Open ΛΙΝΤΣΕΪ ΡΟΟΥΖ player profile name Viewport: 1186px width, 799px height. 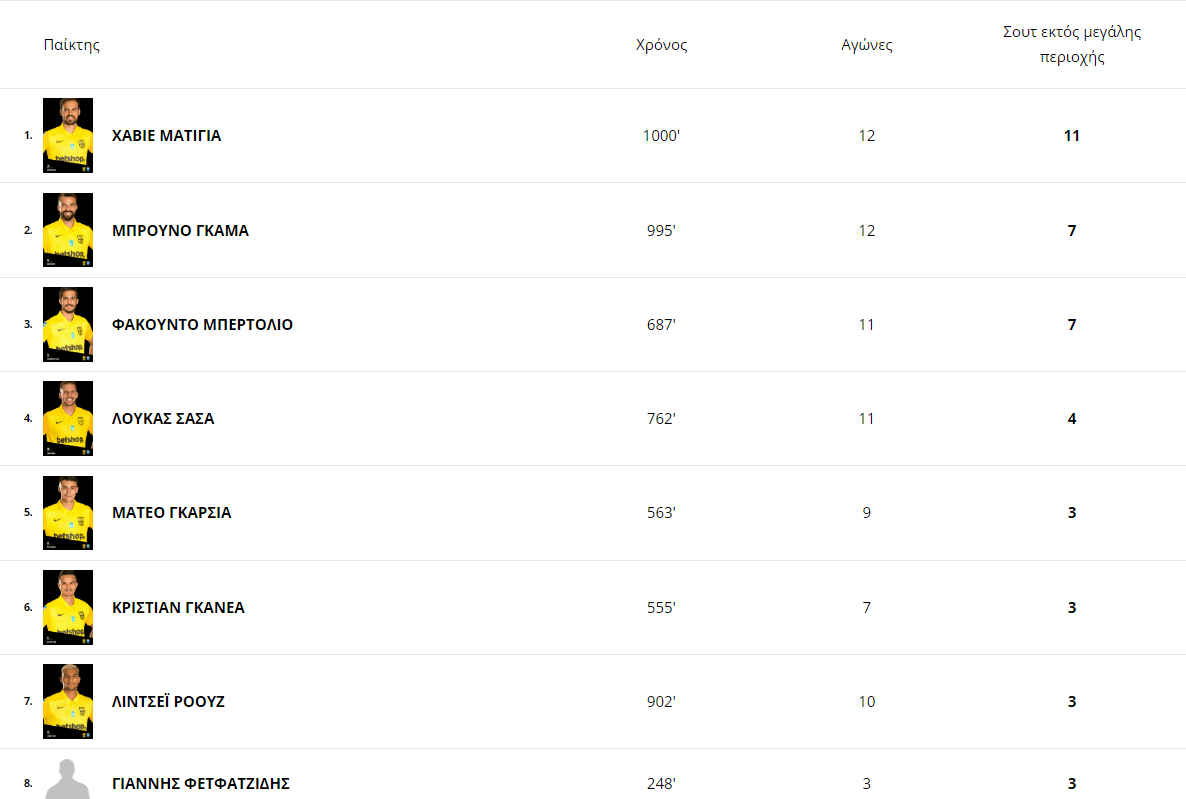click(x=168, y=702)
